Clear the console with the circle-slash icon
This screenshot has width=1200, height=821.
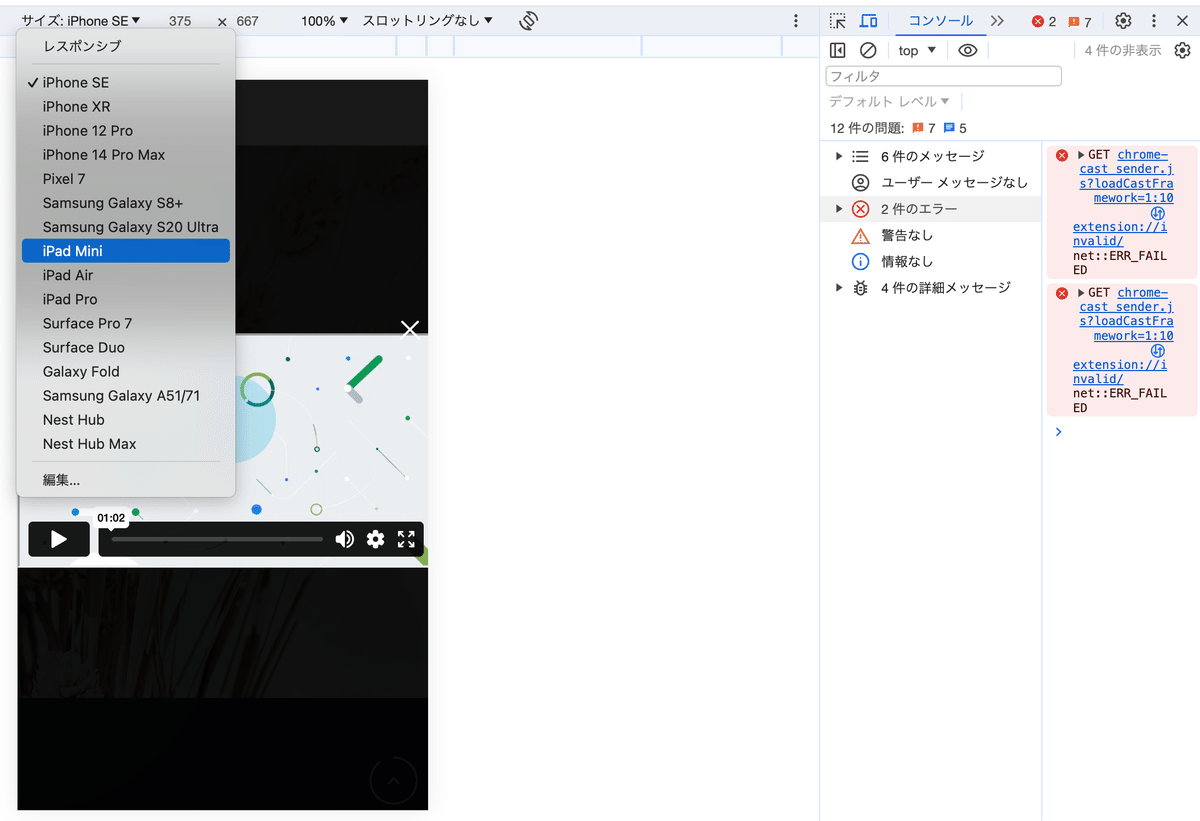pos(868,50)
